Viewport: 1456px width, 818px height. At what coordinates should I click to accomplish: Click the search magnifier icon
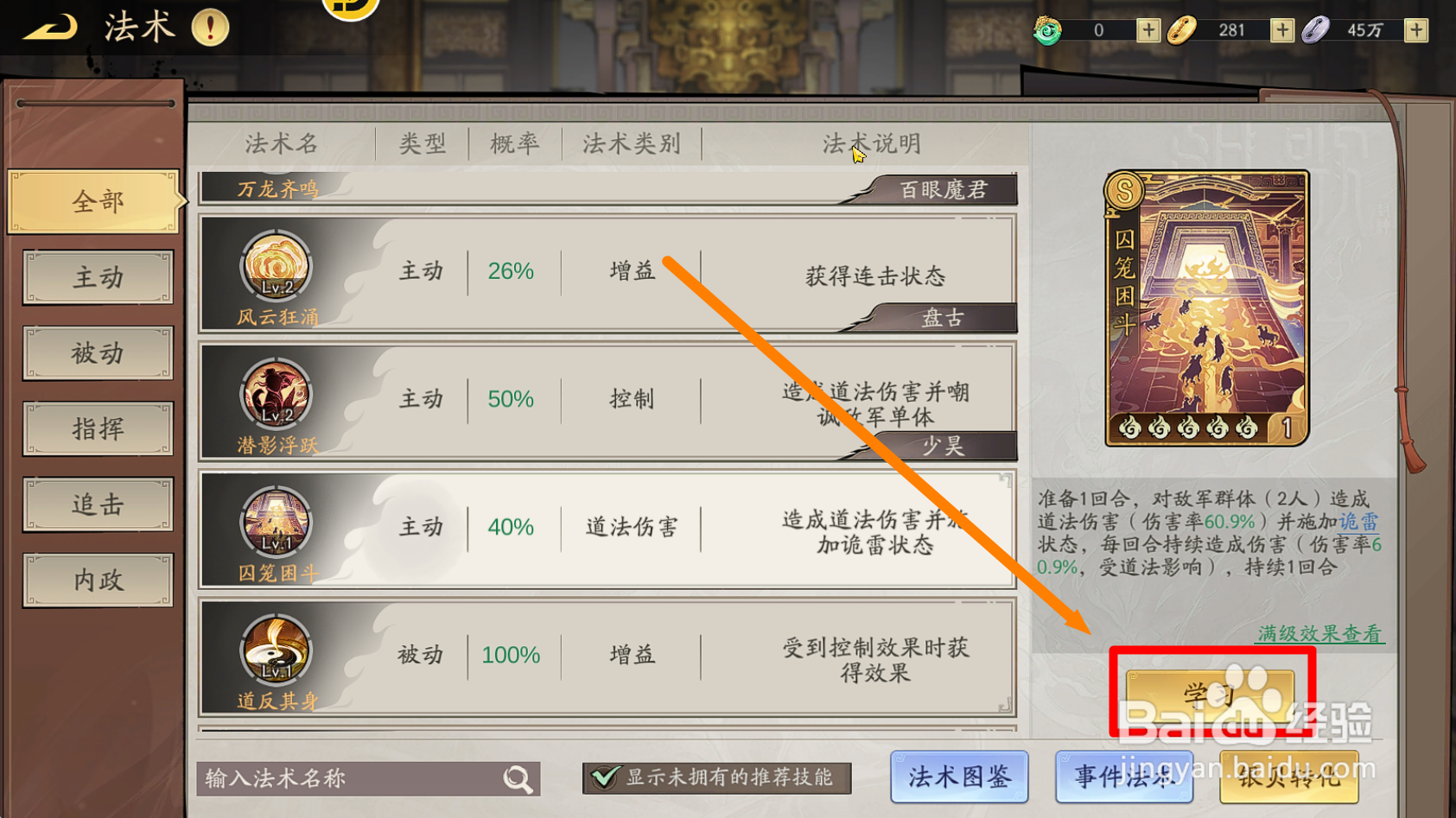click(518, 779)
